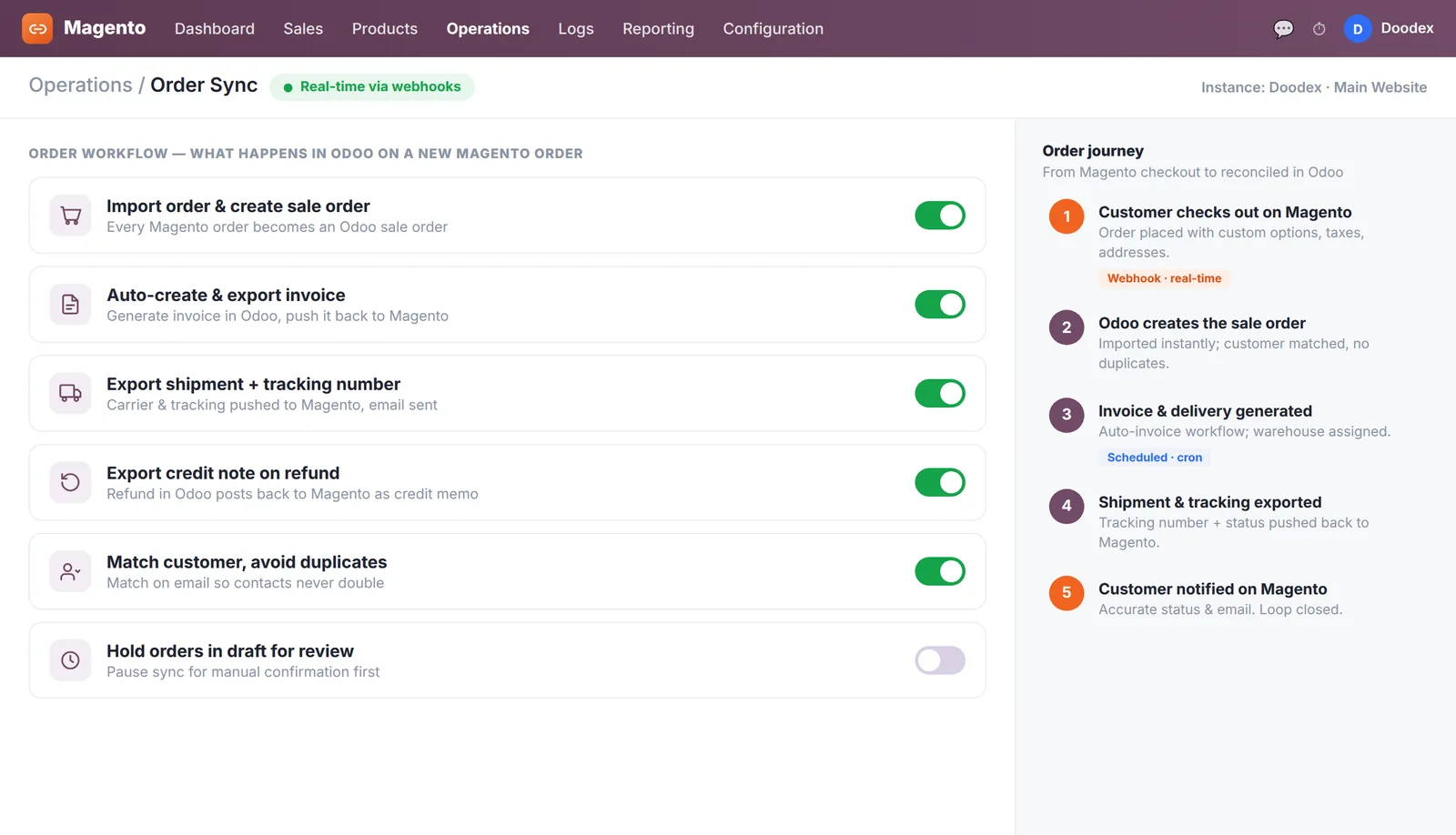This screenshot has width=1456, height=835.
Task: Select step 1 circle in order journey
Action: [1067, 216]
